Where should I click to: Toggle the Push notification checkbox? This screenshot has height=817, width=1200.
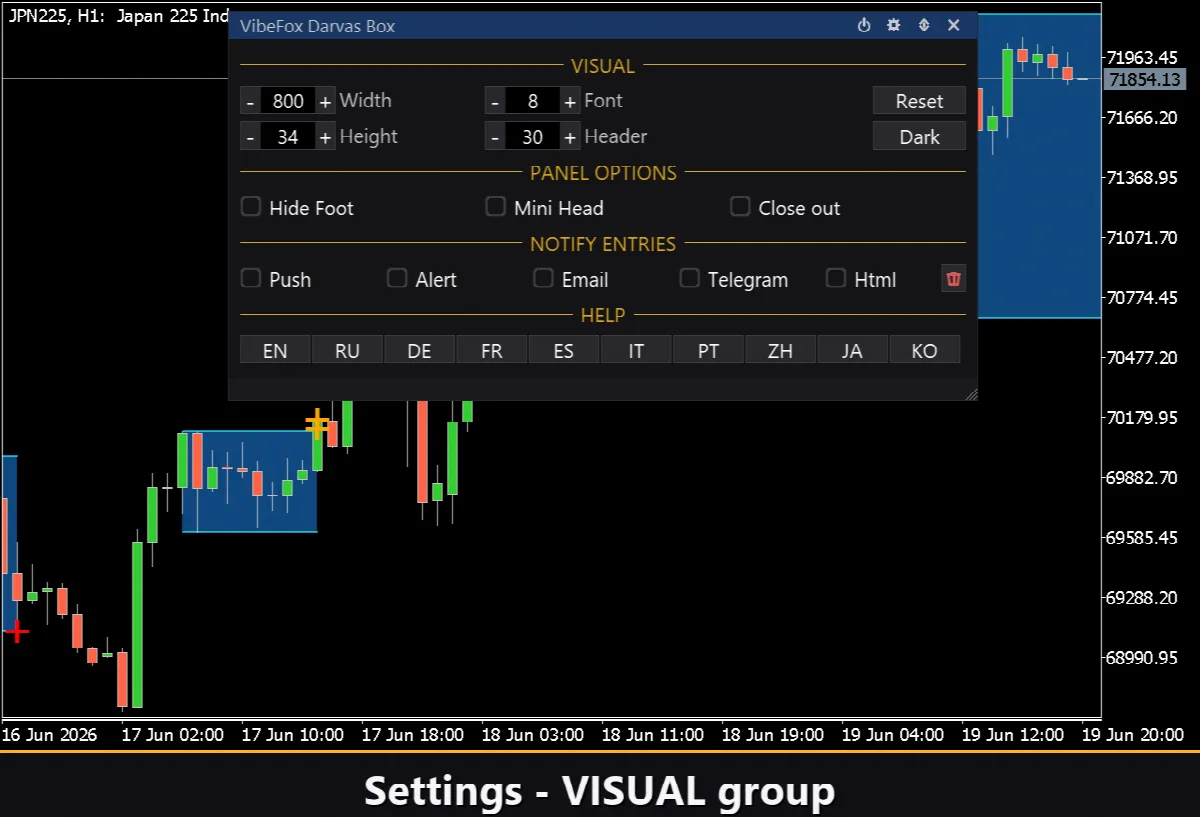(x=251, y=278)
